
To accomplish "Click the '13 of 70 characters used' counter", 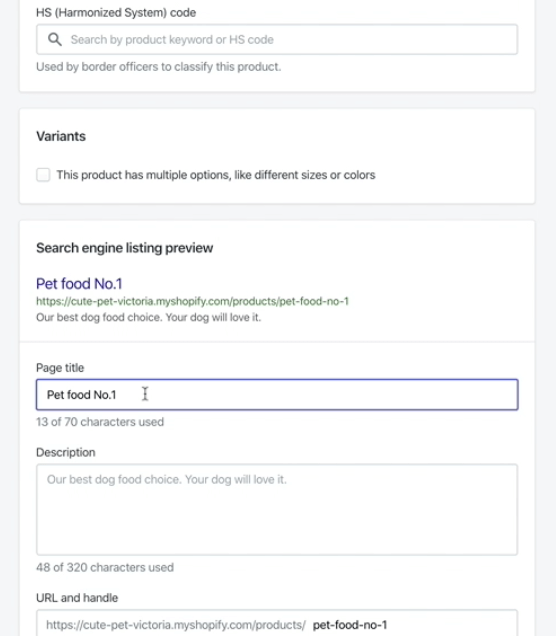I will 100,422.
